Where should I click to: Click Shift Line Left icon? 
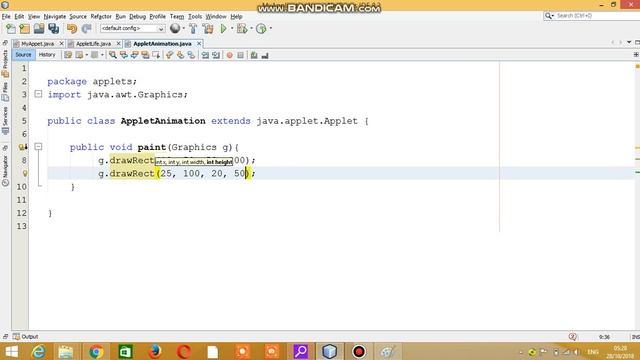tap(205, 55)
